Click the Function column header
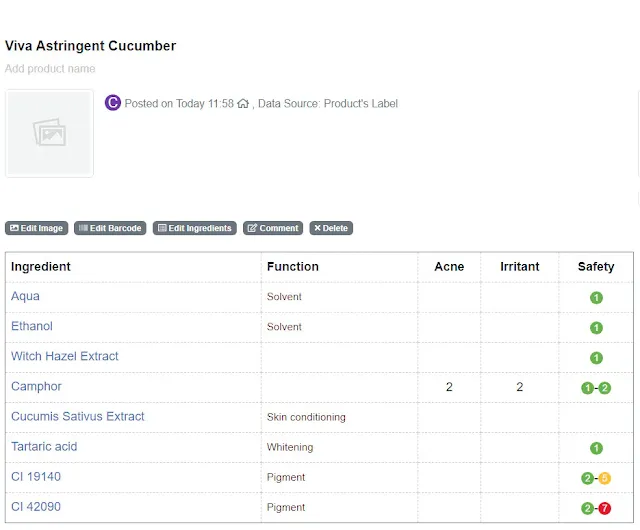The image size is (640, 530). (x=293, y=267)
